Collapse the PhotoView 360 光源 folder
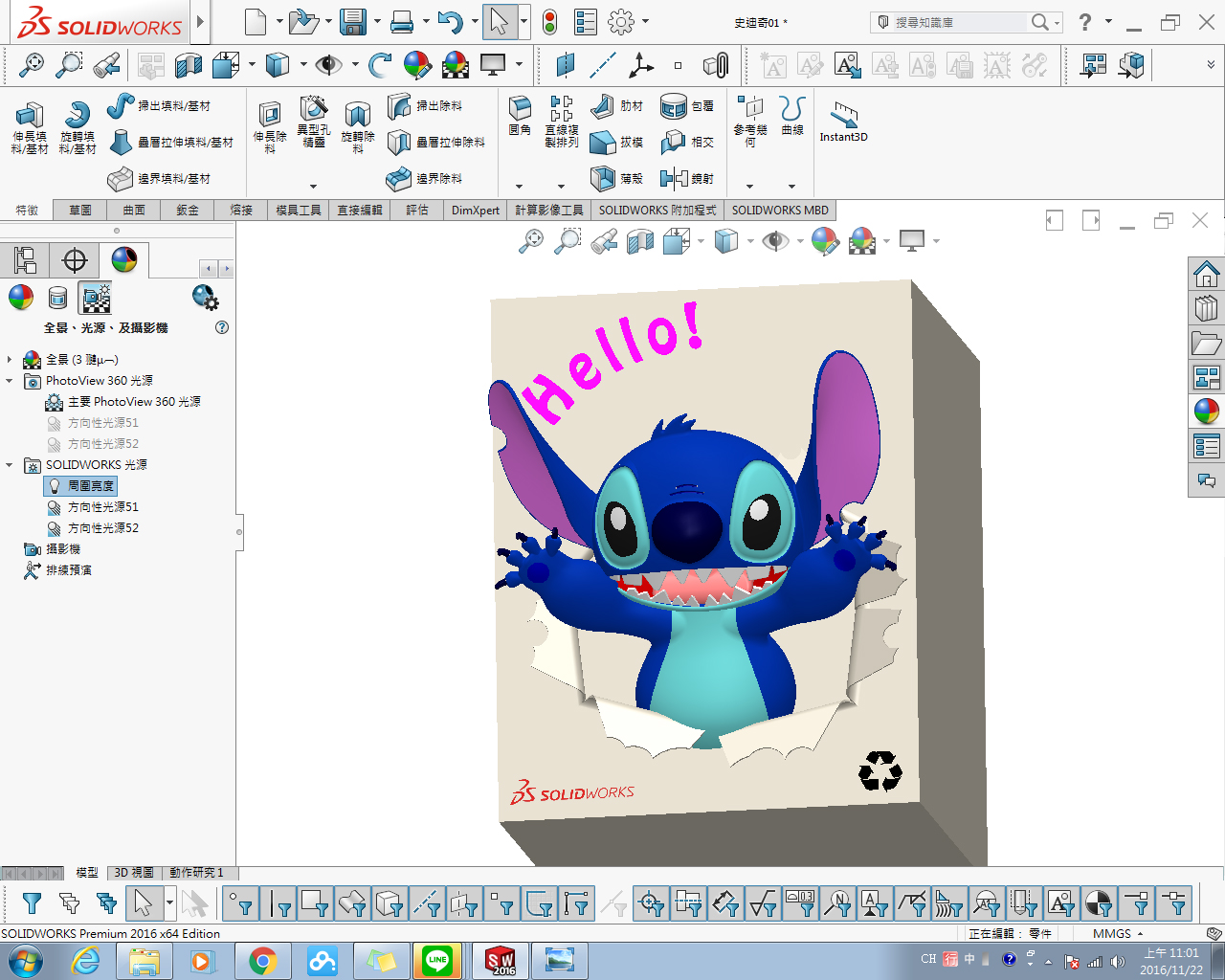 [x=10, y=381]
